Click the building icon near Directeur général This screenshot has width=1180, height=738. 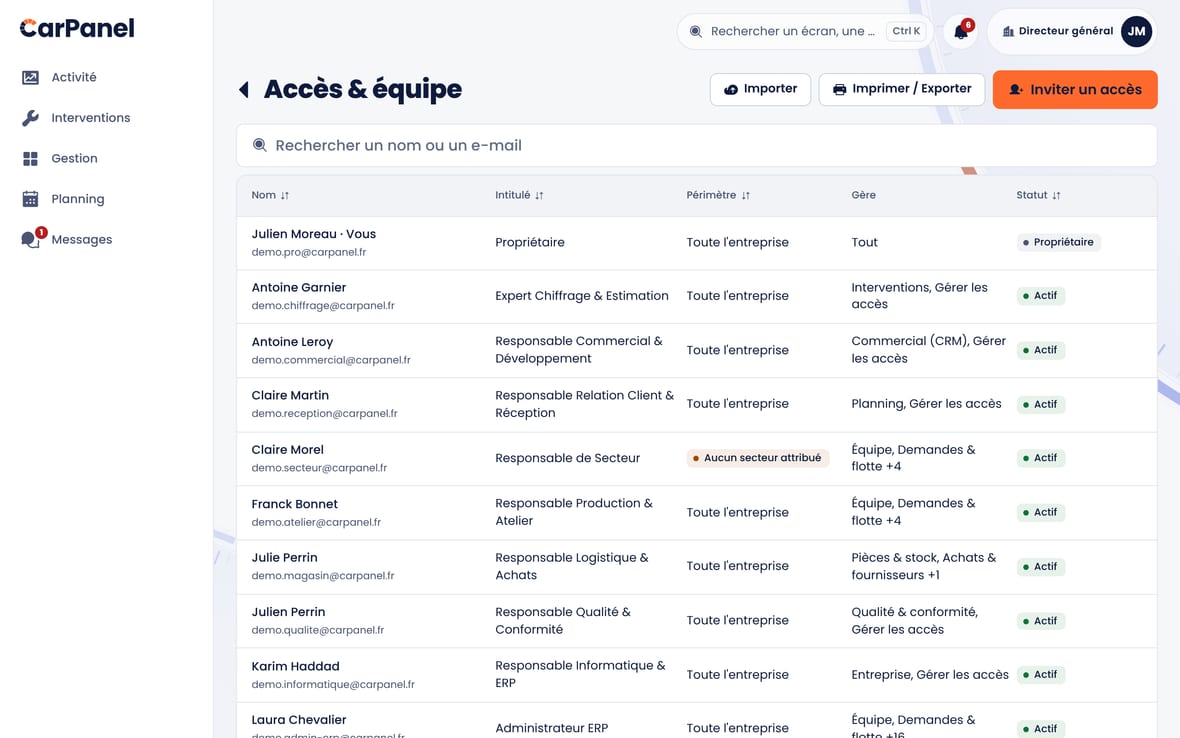click(1008, 32)
